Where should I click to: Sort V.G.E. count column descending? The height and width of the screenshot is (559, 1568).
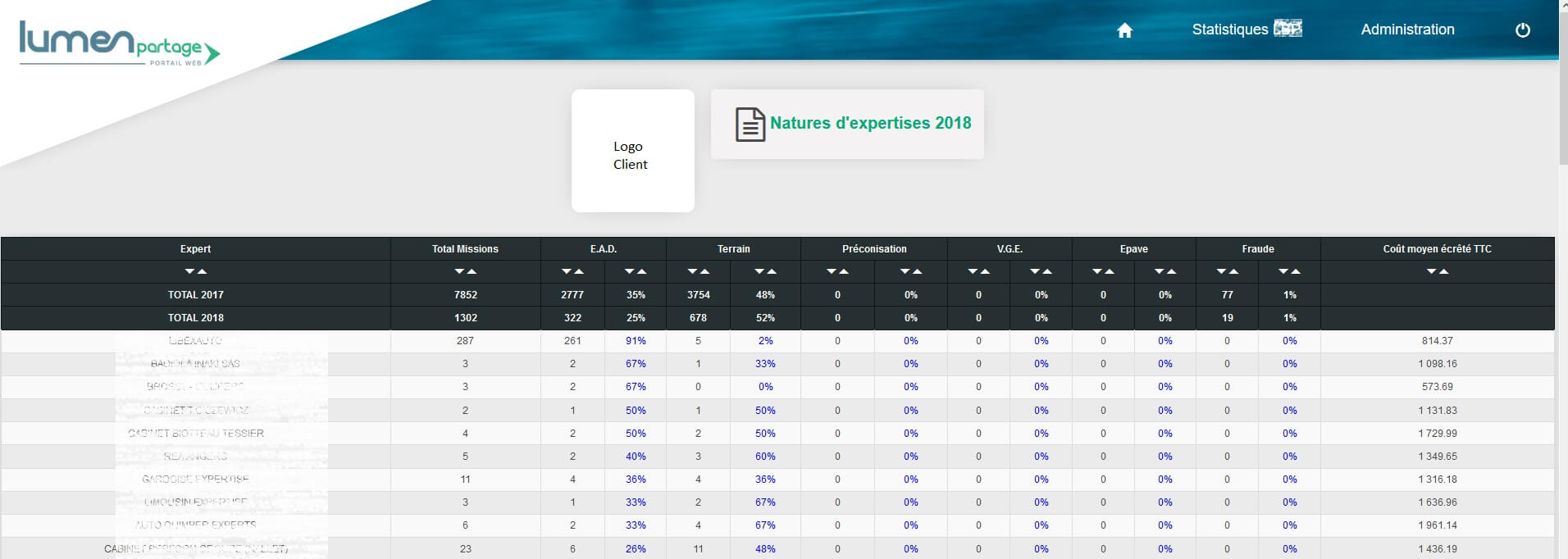click(x=973, y=271)
